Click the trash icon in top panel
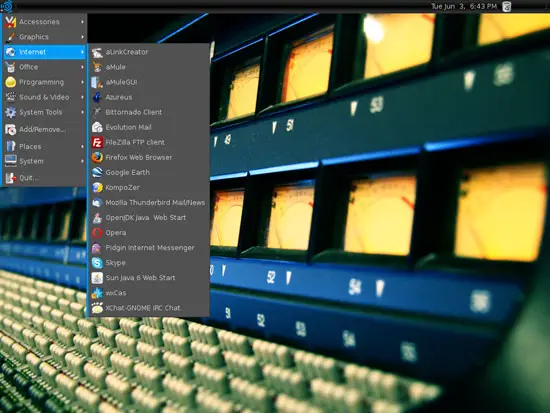 click(507, 6)
